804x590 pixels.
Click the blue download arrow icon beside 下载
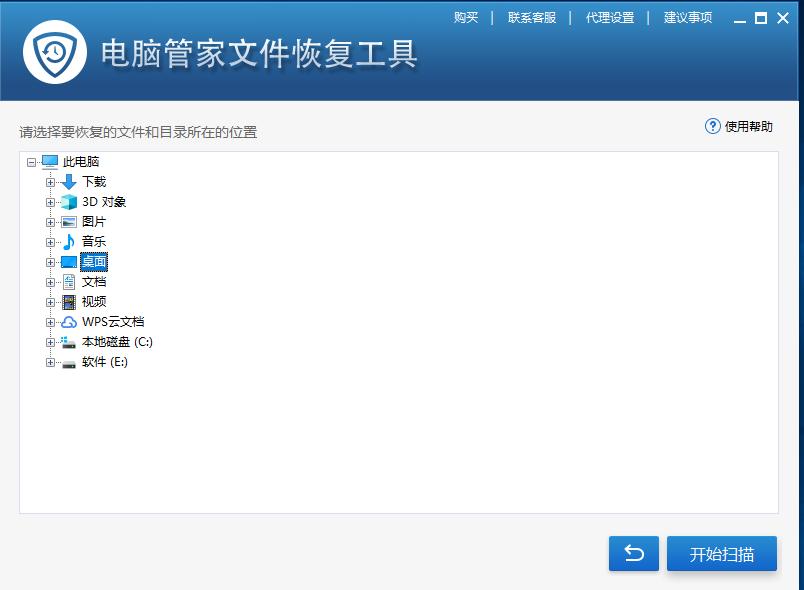pyautogui.click(x=67, y=181)
